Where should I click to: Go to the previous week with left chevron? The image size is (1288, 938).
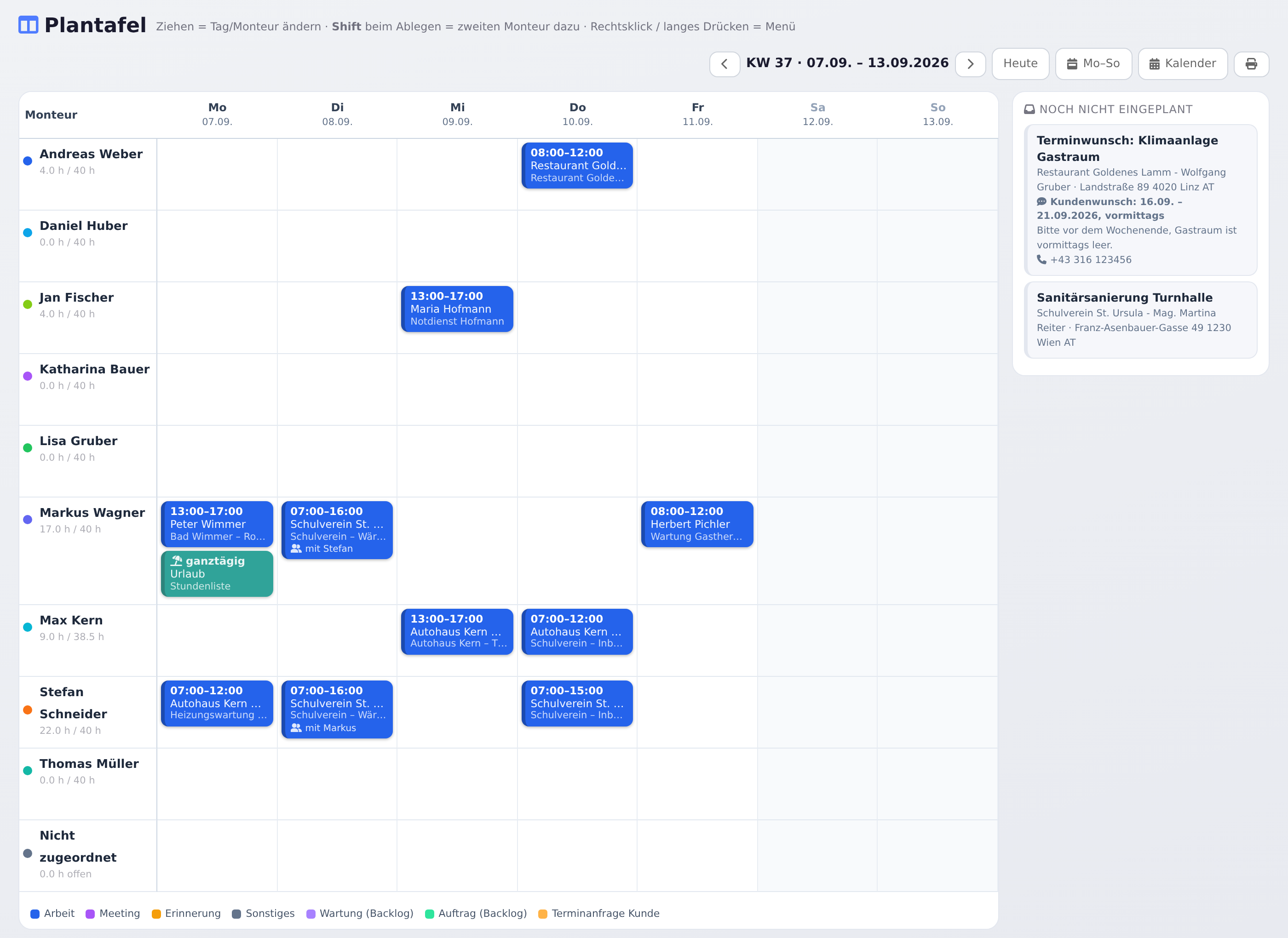click(x=724, y=63)
